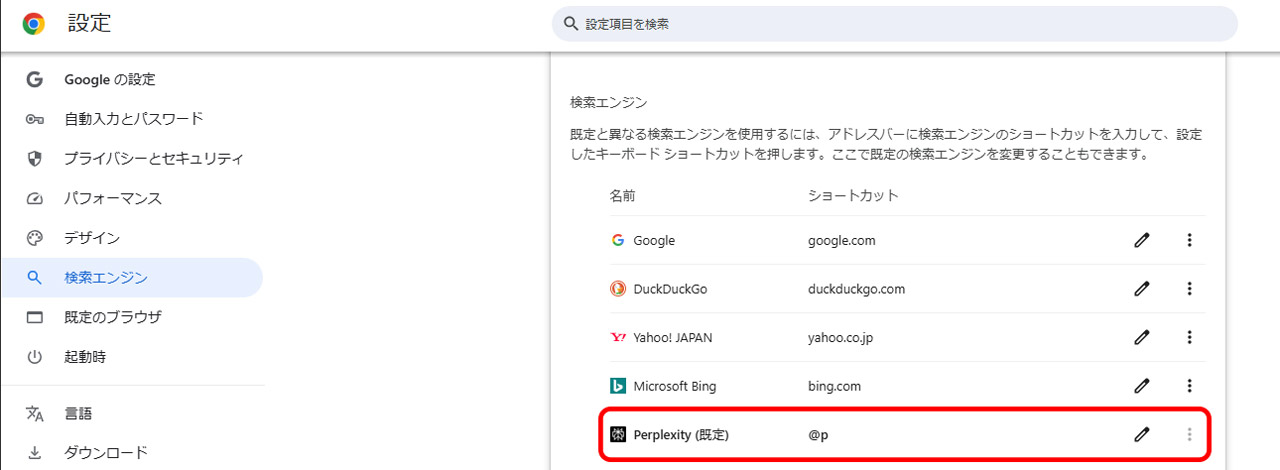Screen dimensions: 1280x470
Task: Click the Yahoo! JAPAN name text
Action: [673, 338]
